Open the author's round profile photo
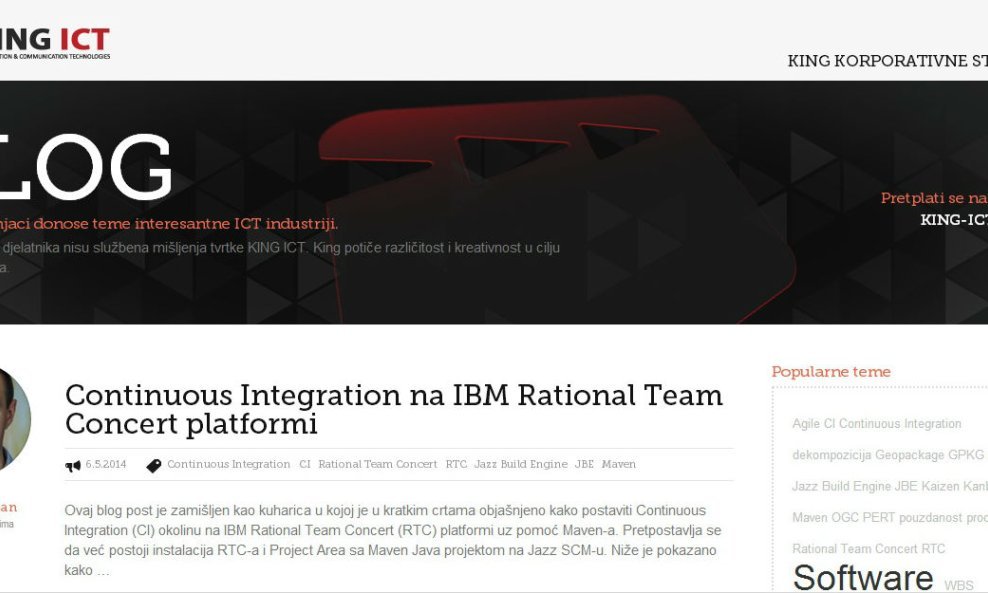This screenshot has height=593, width=988. click(x=14, y=419)
